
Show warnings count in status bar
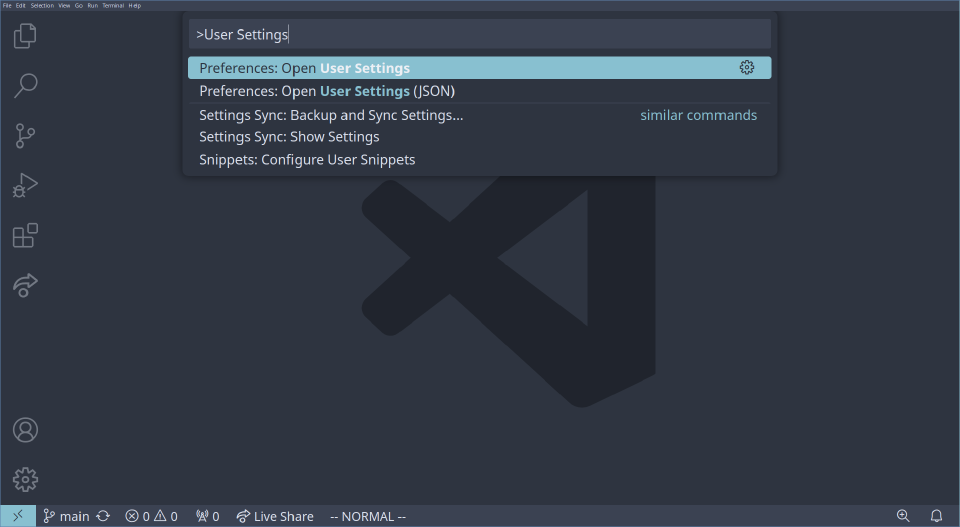pos(166,516)
